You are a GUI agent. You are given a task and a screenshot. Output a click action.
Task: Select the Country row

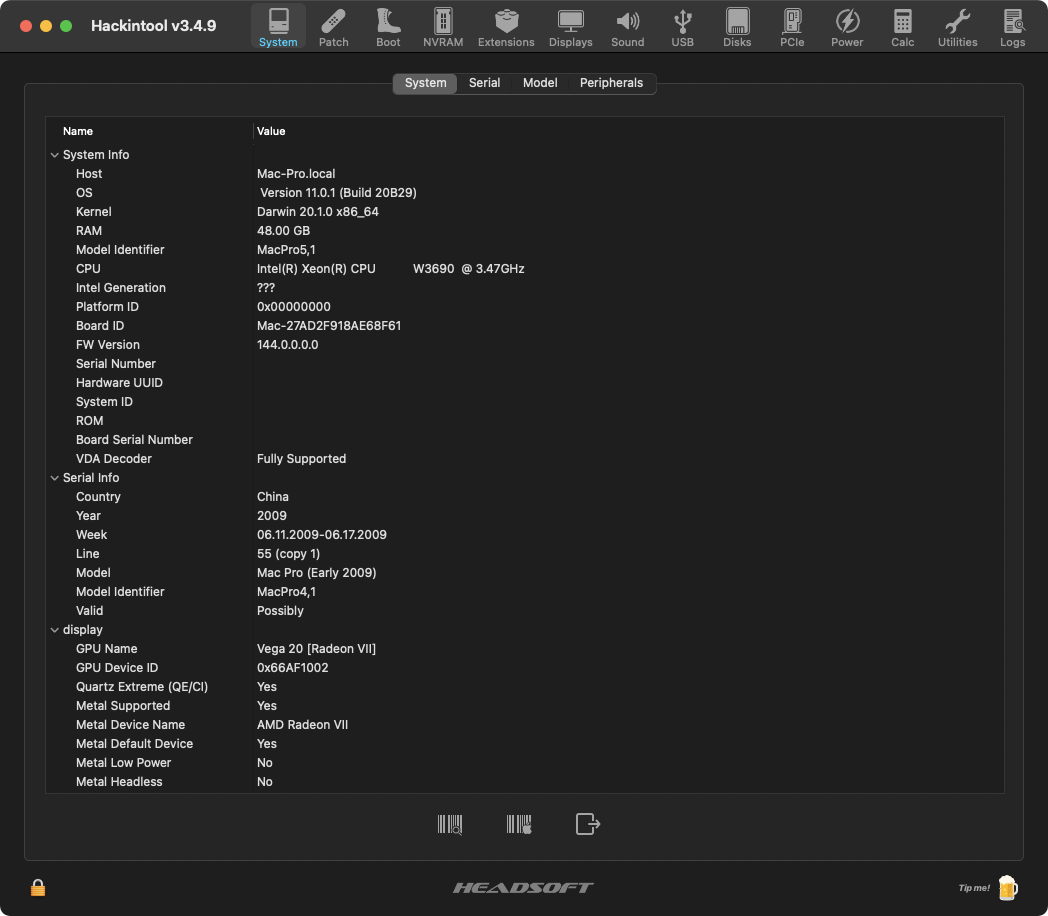[x=525, y=497]
